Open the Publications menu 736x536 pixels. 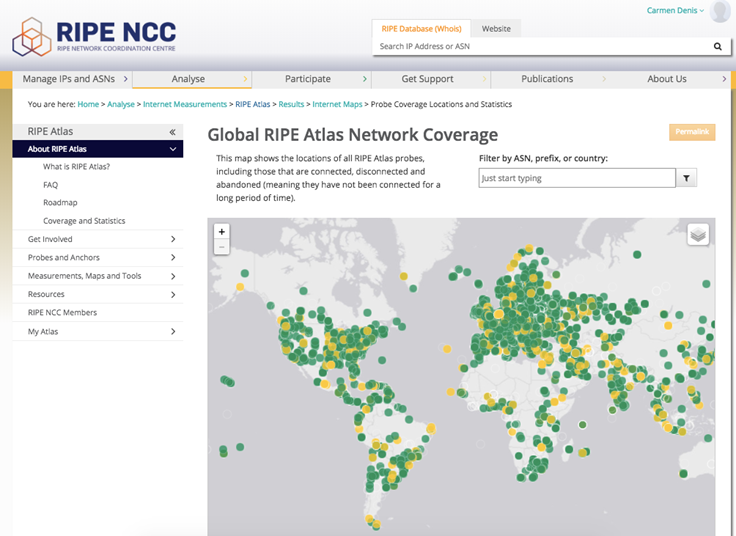(551, 79)
